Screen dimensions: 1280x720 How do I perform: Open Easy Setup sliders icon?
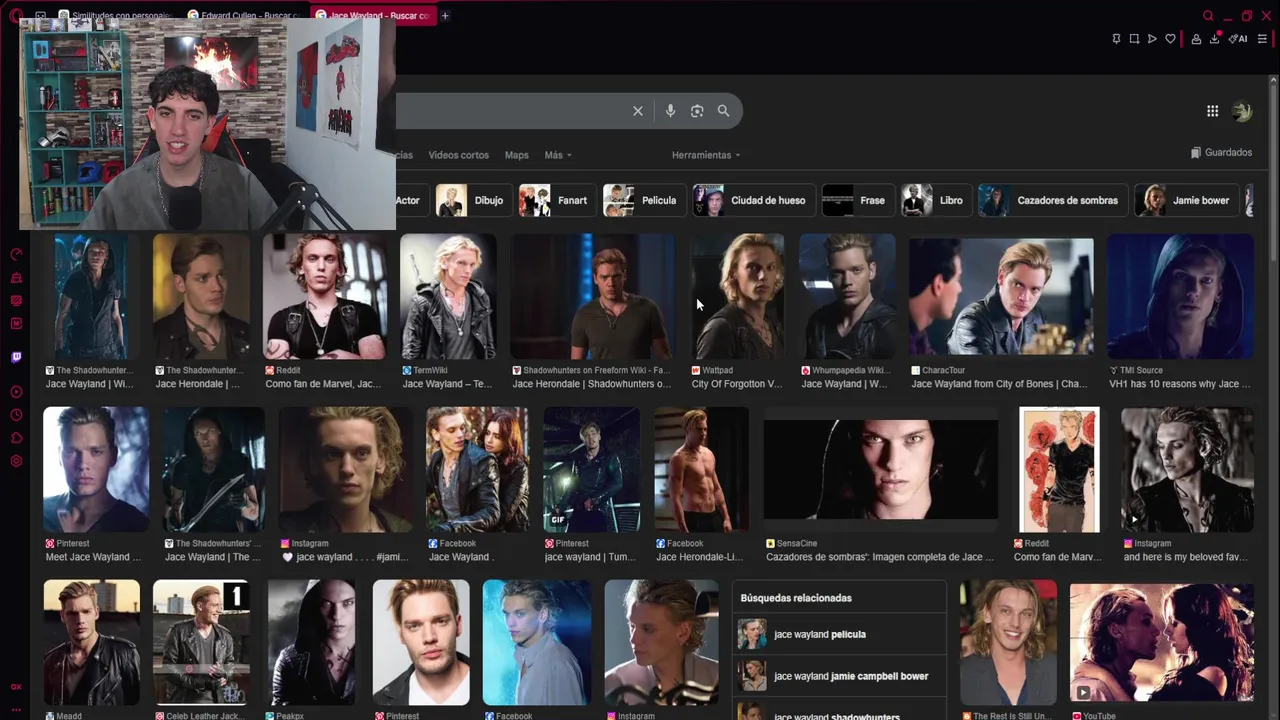pyautogui.click(x=1262, y=39)
